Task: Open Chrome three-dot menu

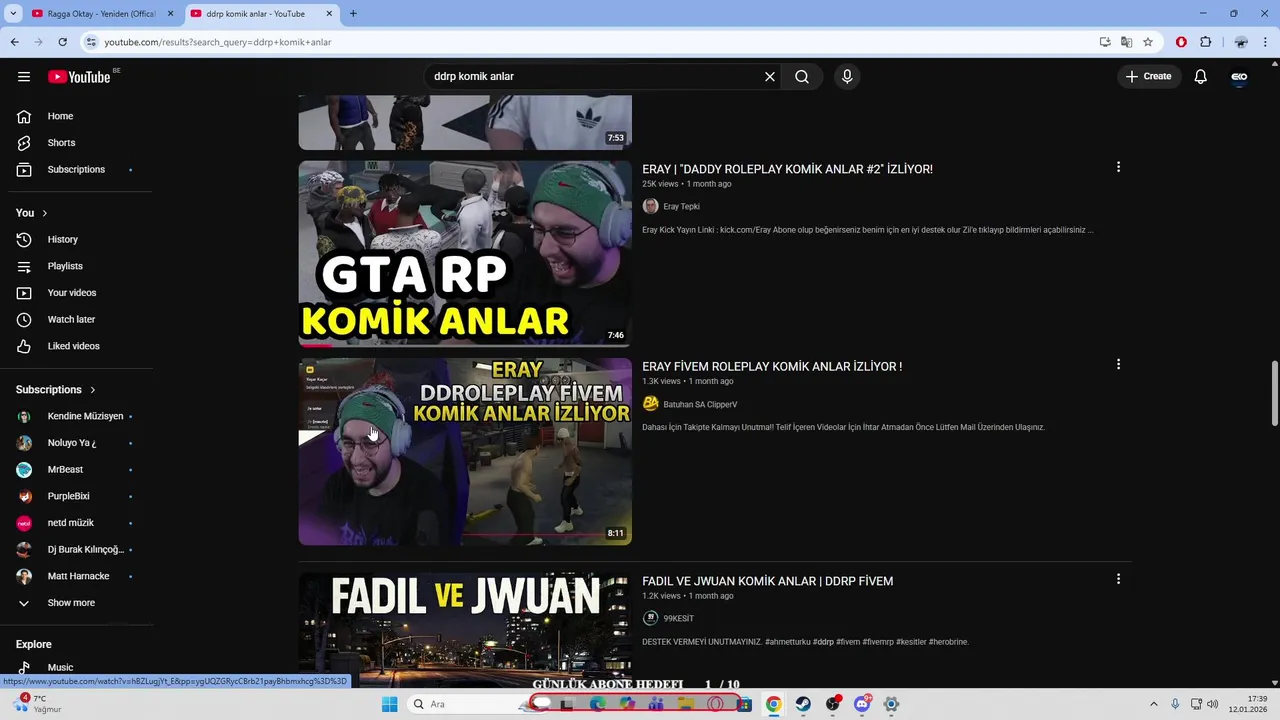Action: 1265,42
